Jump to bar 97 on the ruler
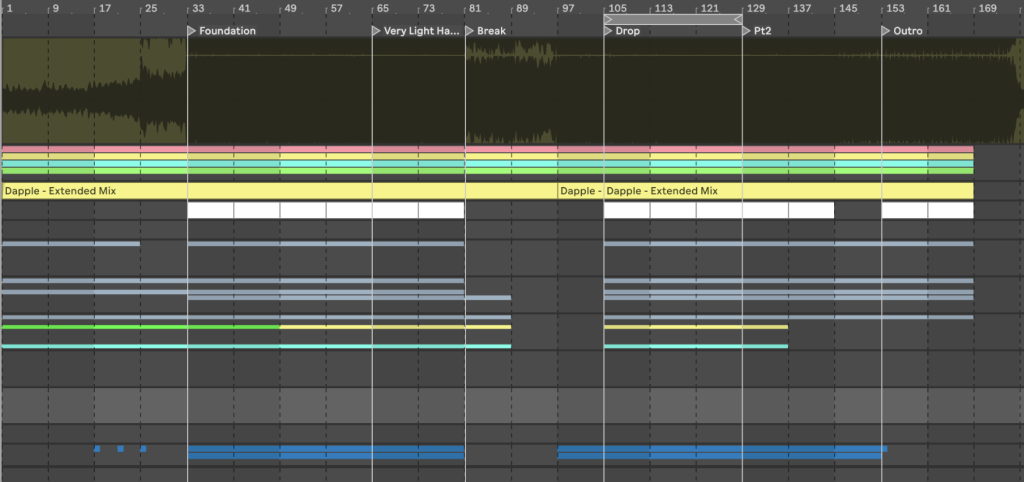 point(568,9)
